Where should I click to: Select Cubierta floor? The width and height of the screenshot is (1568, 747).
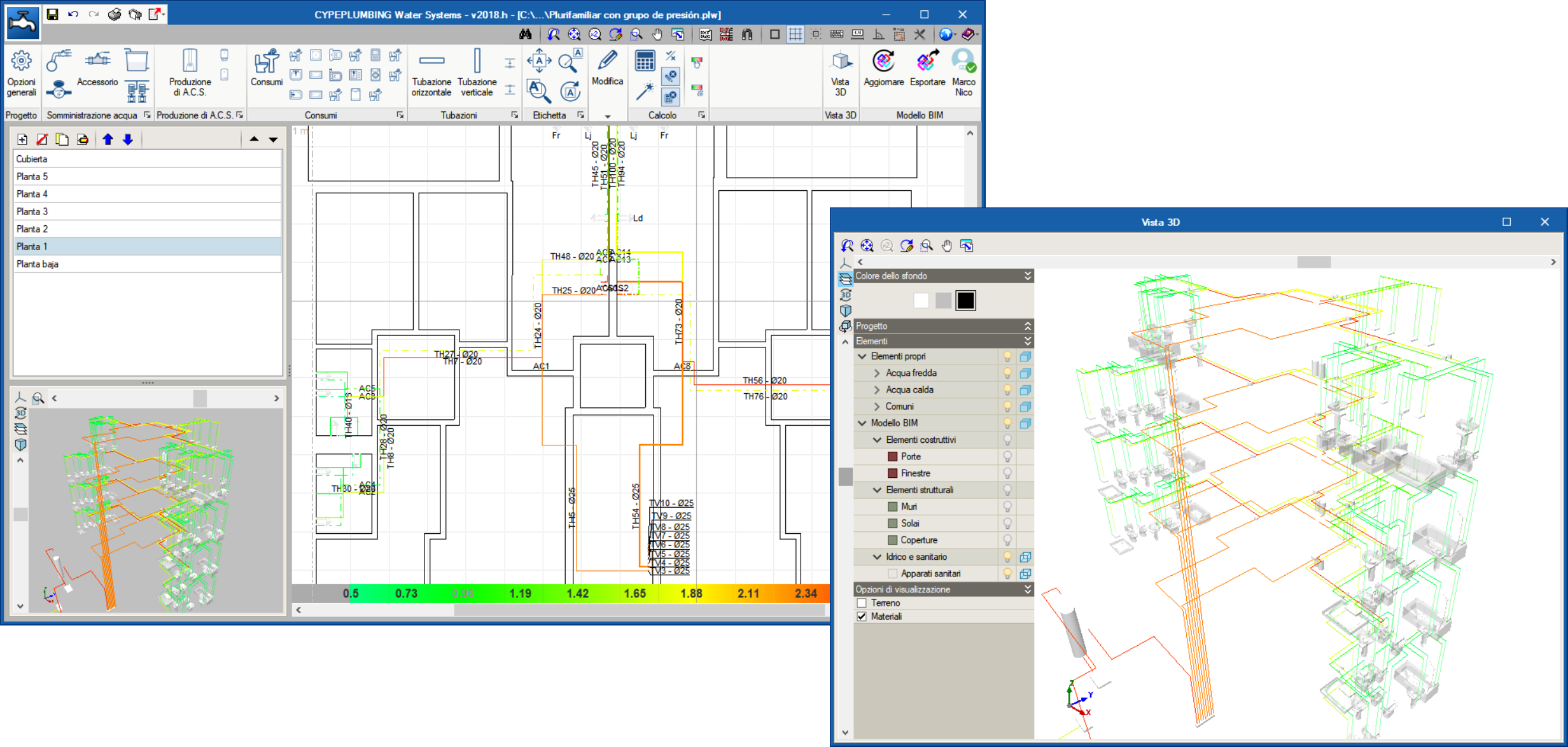click(x=148, y=159)
